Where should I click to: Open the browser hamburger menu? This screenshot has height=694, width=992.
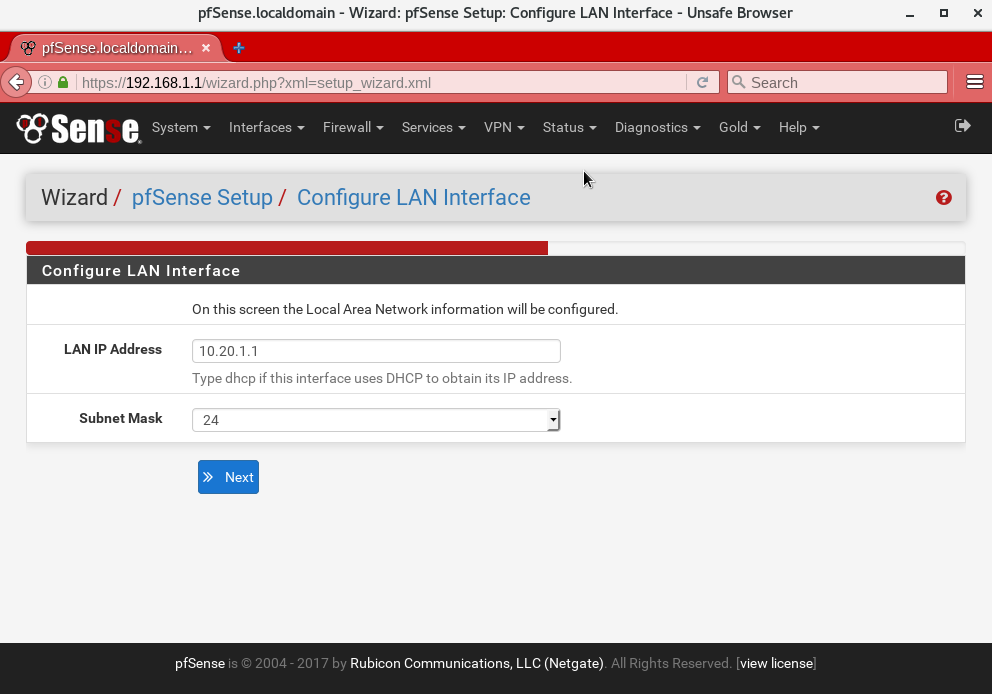tap(975, 82)
